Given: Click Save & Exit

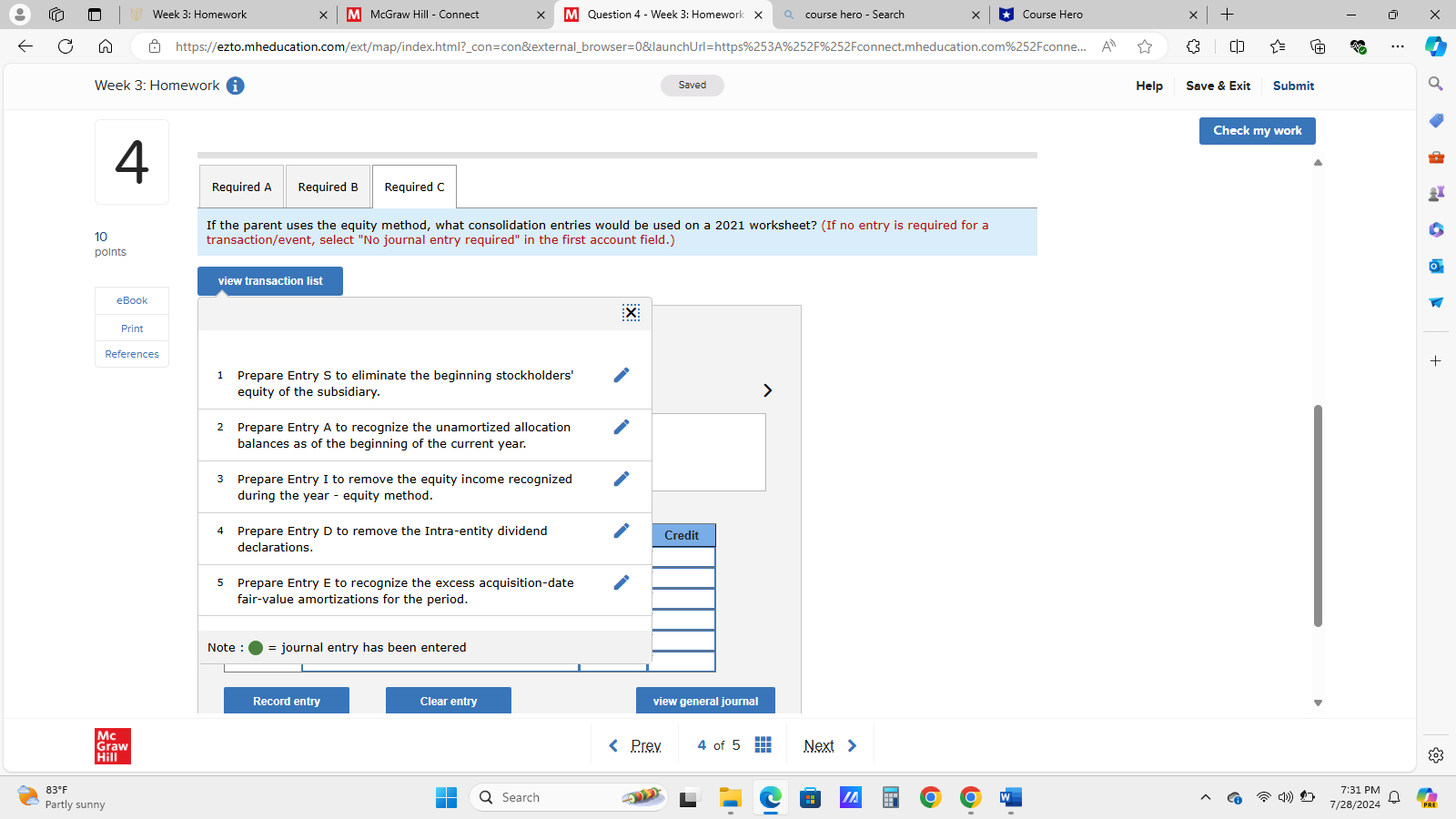Looking at the screenshot, I should [1218, 86].
